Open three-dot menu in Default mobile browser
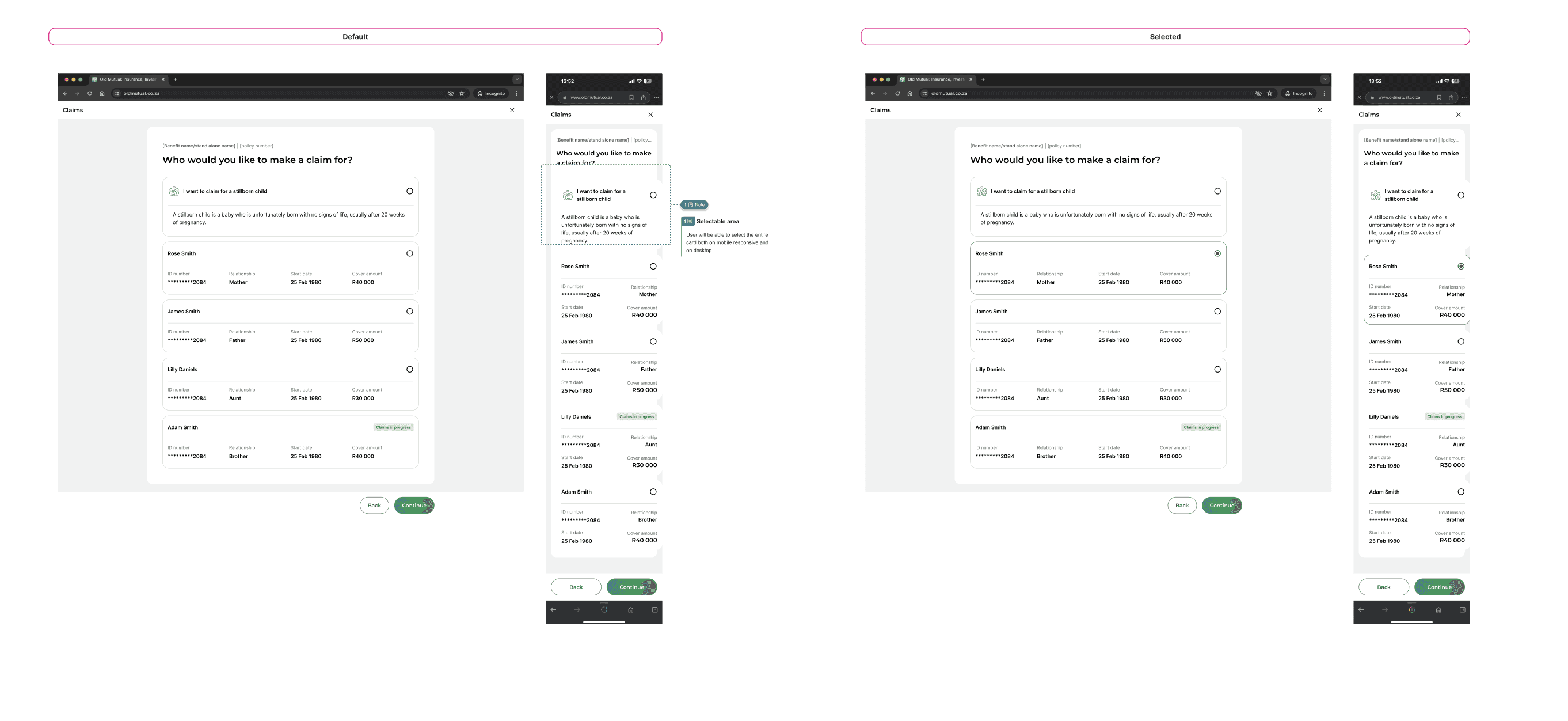1568x721 pixels. coord(656,97)
